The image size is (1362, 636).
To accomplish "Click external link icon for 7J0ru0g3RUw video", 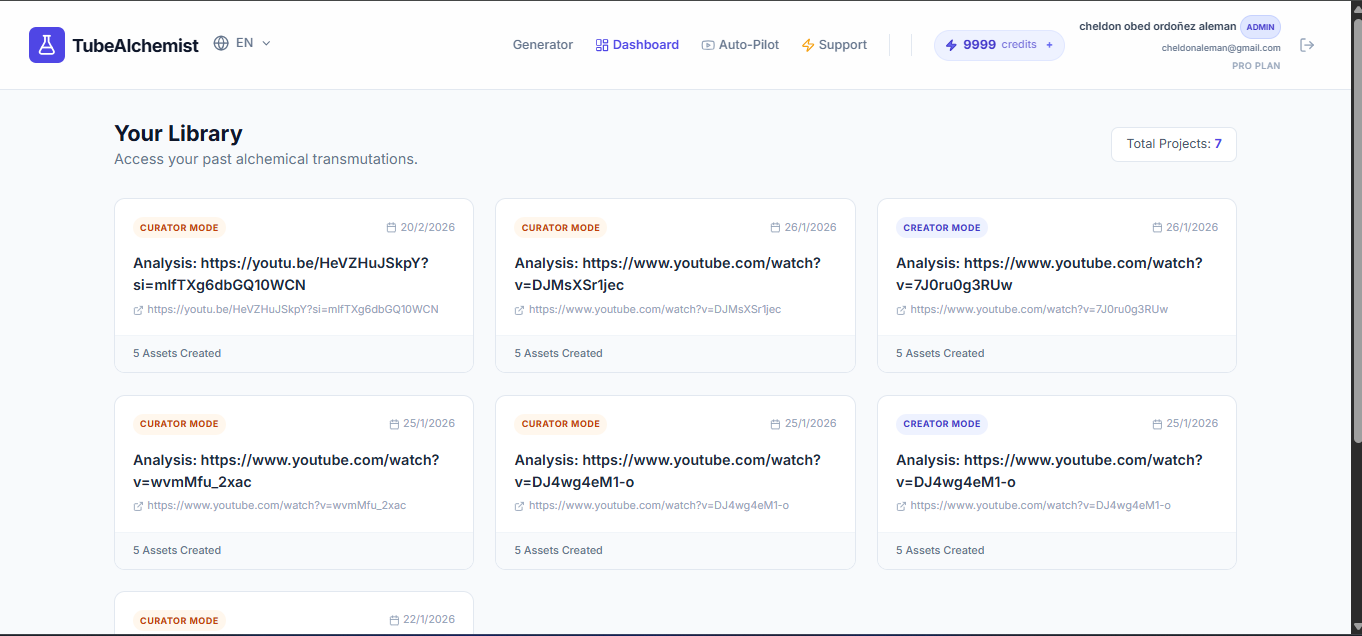I will coord(901,310).
